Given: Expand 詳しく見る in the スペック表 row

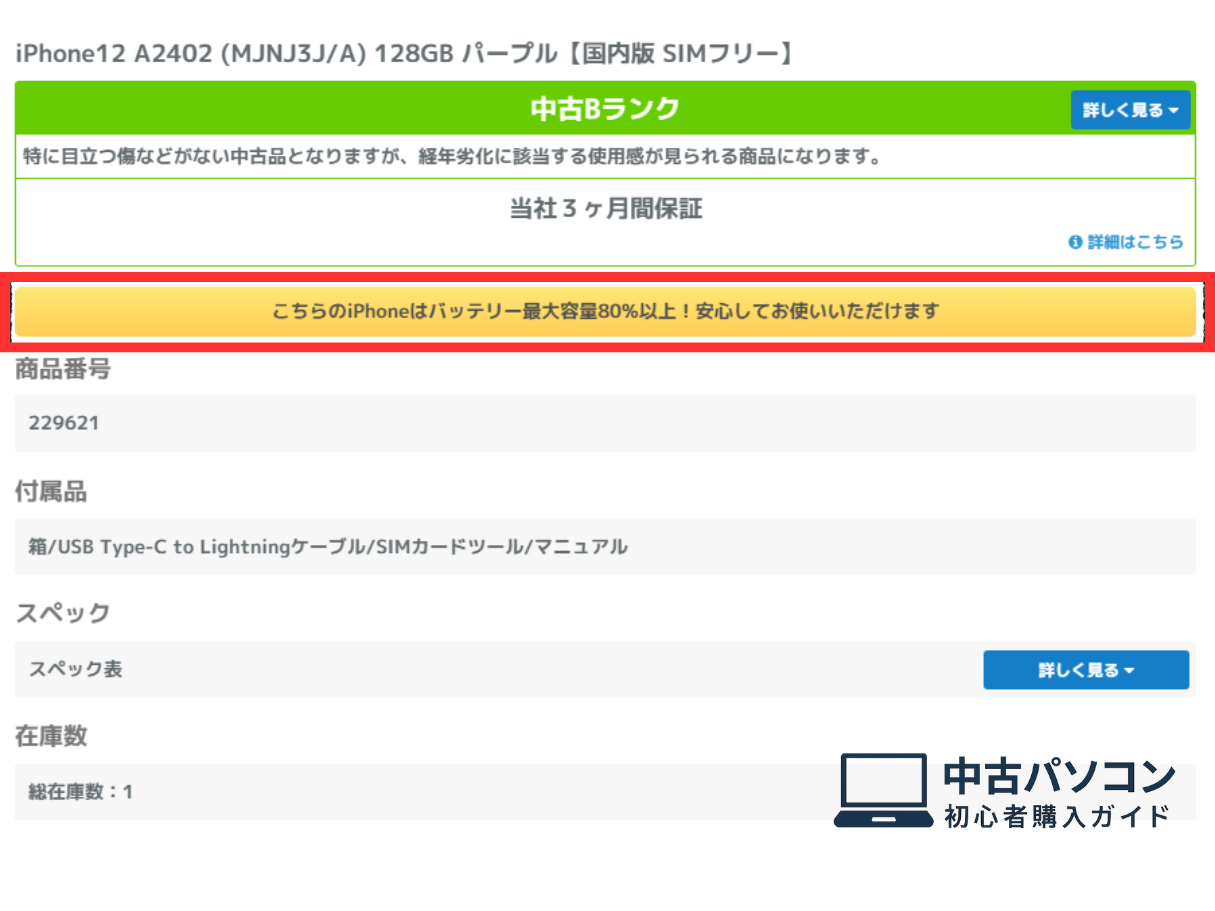Looking at the screenshot, I should (x=1086, y=670).
